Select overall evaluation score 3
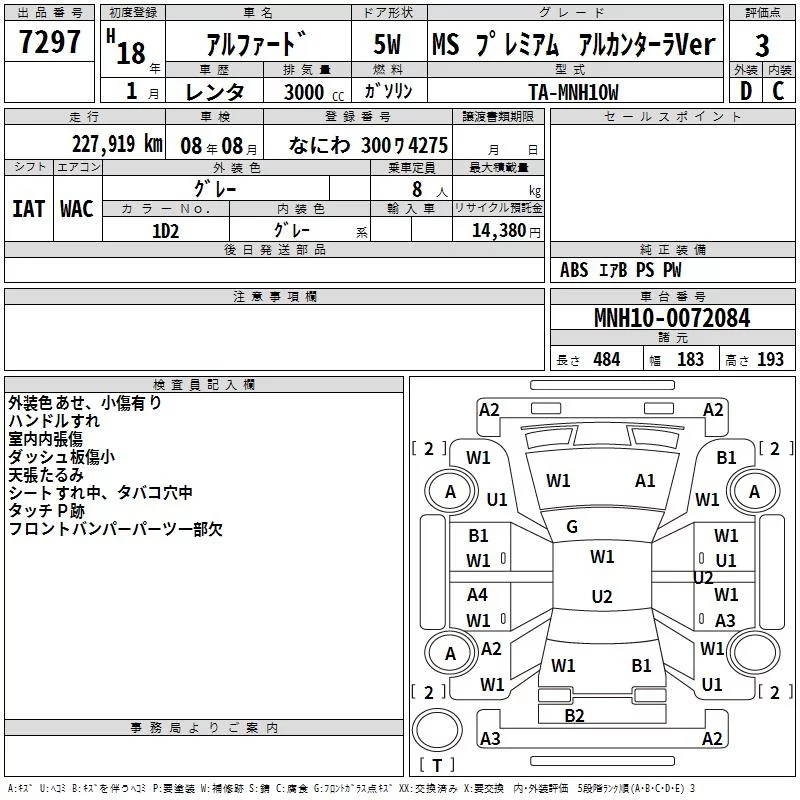Image resolution: width=800 pixels, height=800 pixels. [762, 46]
